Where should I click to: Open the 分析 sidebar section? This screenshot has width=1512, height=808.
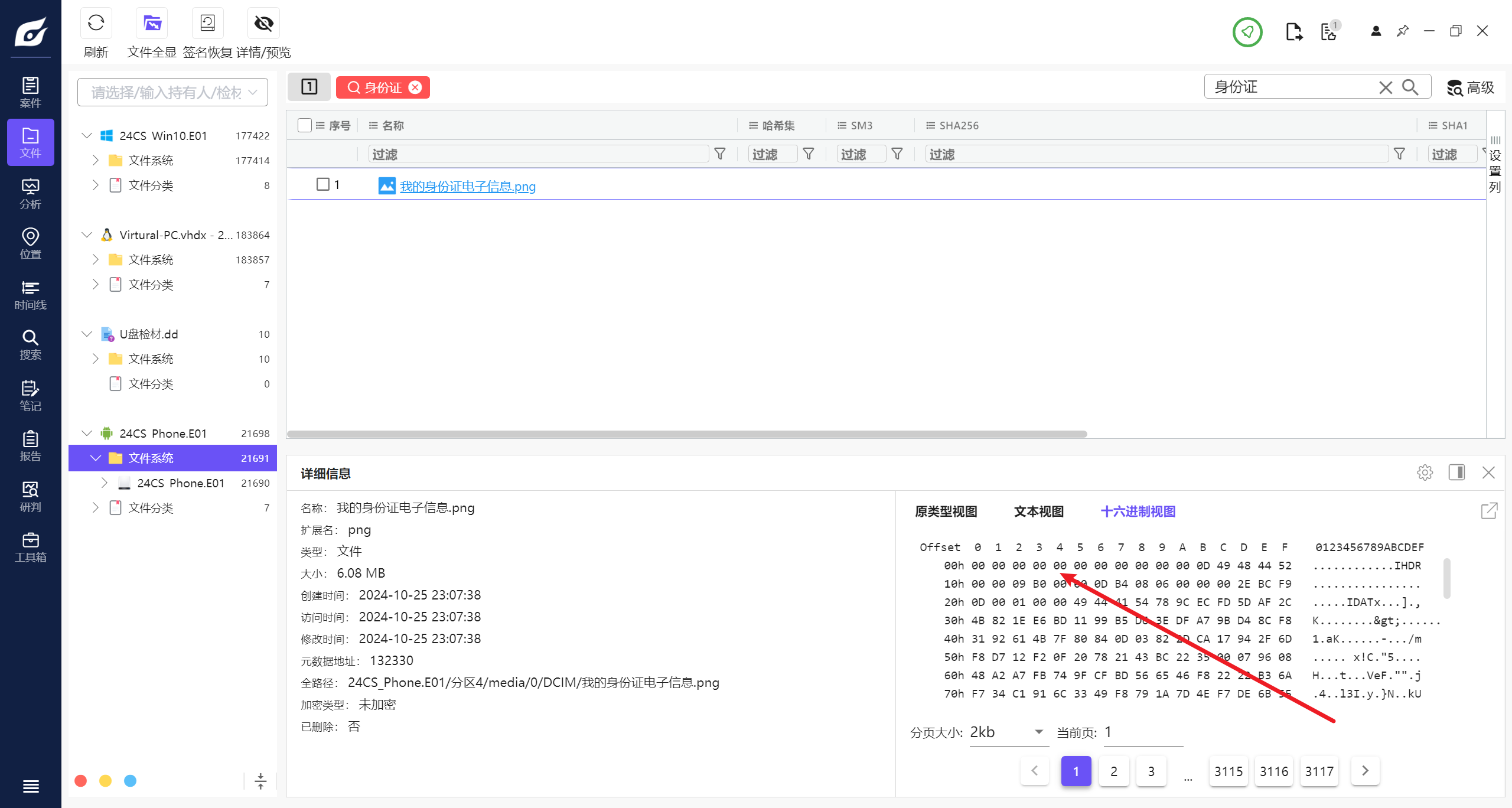(x=30, y=194)
